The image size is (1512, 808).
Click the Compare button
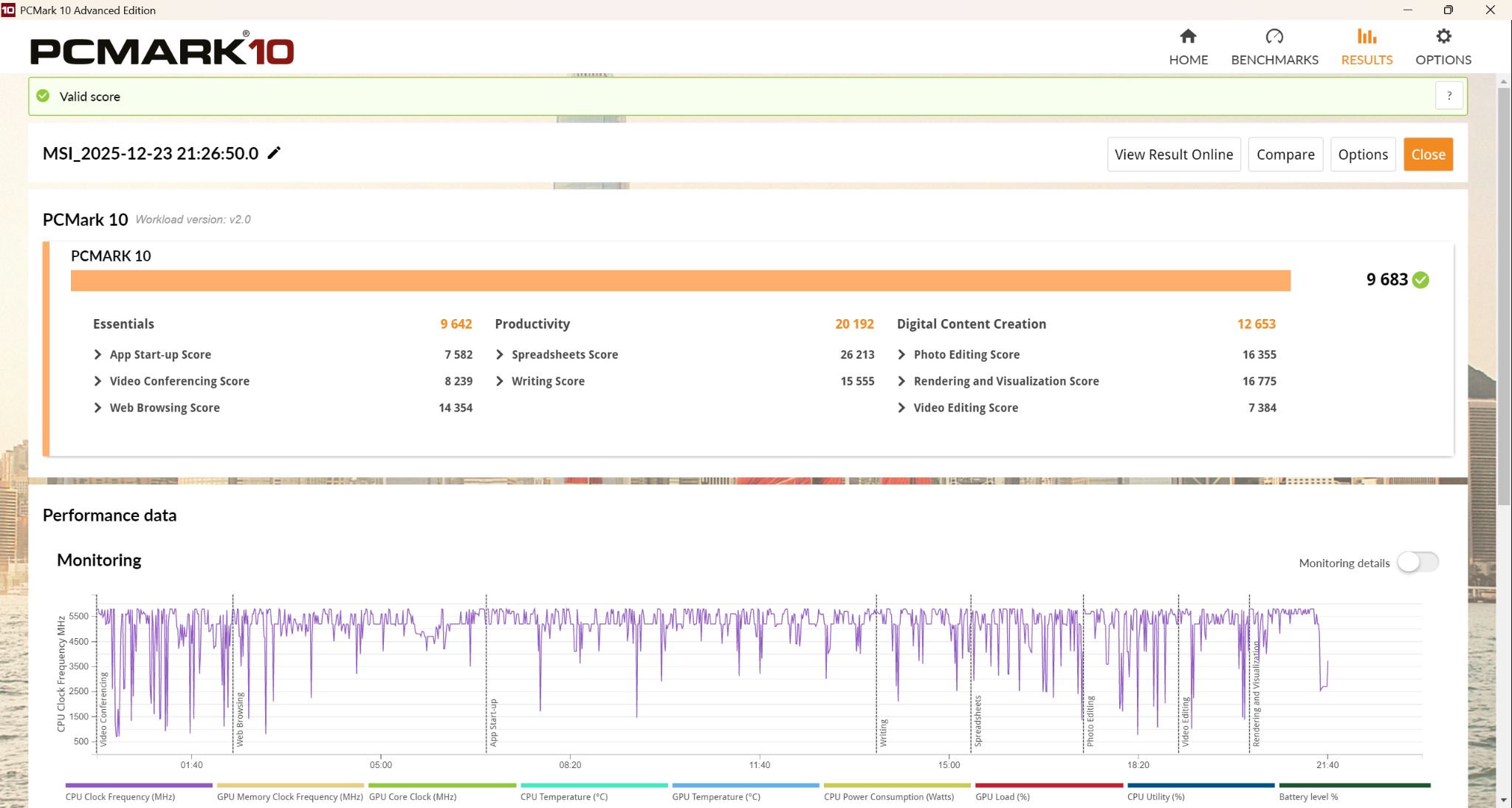(1285, 154)
